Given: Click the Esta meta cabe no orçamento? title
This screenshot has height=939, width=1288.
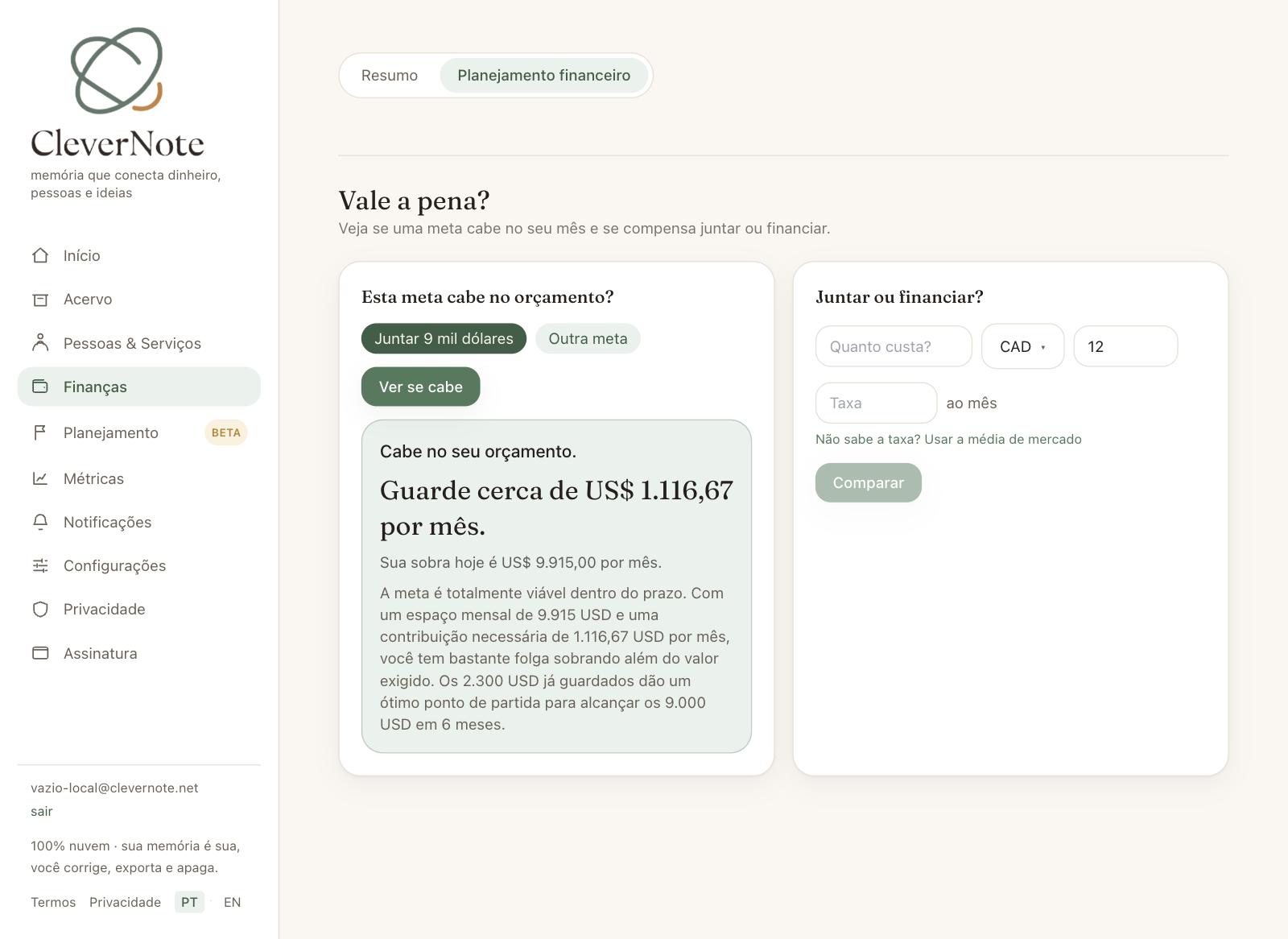Looking at the screenshot, I should pyautogui.click(x=488, y=297).
